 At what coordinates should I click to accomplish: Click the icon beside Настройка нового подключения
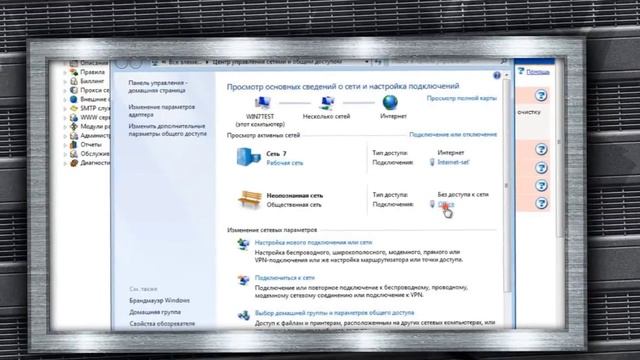(243, 244)
